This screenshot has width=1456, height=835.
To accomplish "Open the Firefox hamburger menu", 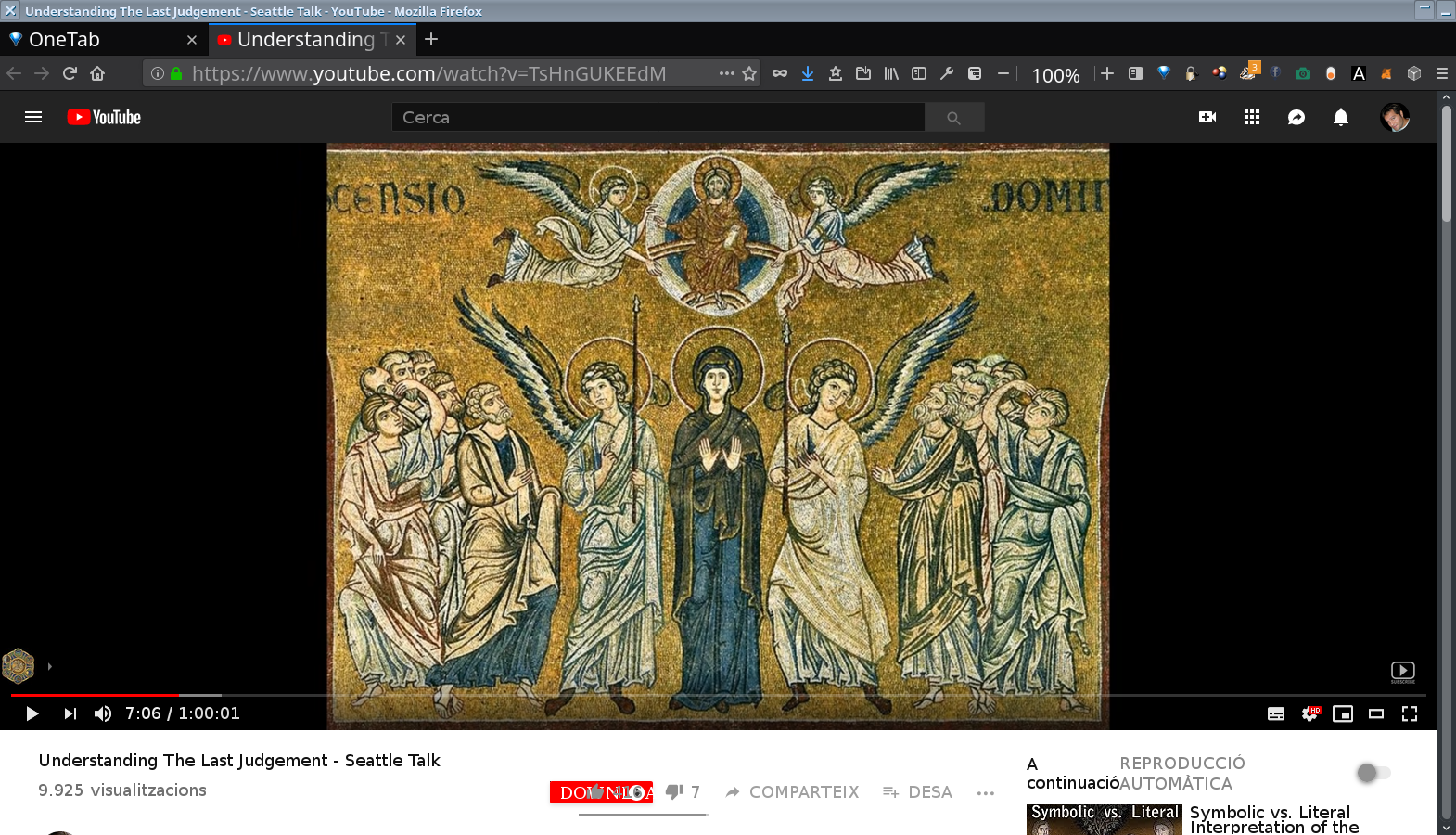I will pyautogui.click(x=1442, y=73).
